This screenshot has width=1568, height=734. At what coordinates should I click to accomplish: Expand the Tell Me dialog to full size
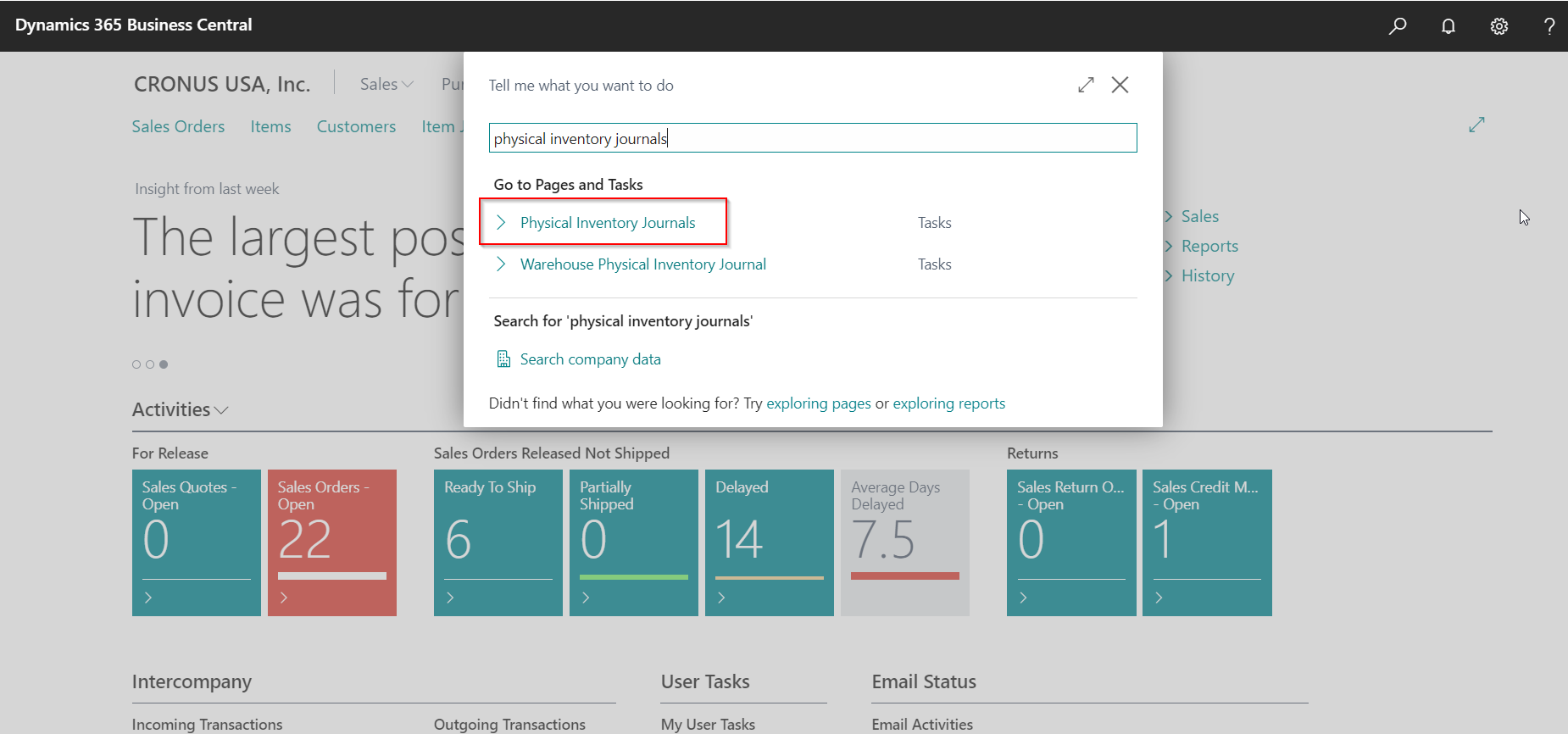pyautogui.click(x=1086, y=85)
